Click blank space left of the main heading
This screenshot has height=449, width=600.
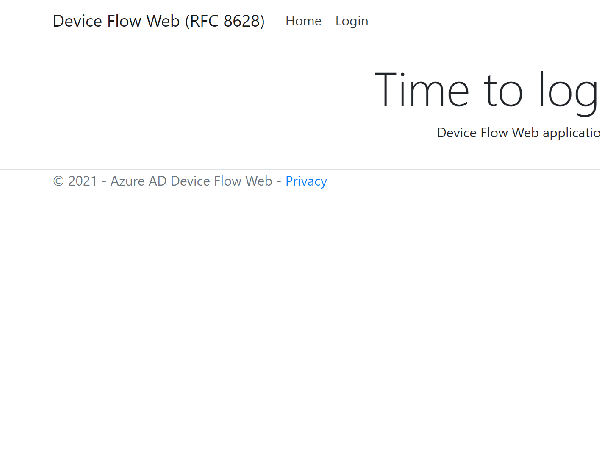(200, 90)
